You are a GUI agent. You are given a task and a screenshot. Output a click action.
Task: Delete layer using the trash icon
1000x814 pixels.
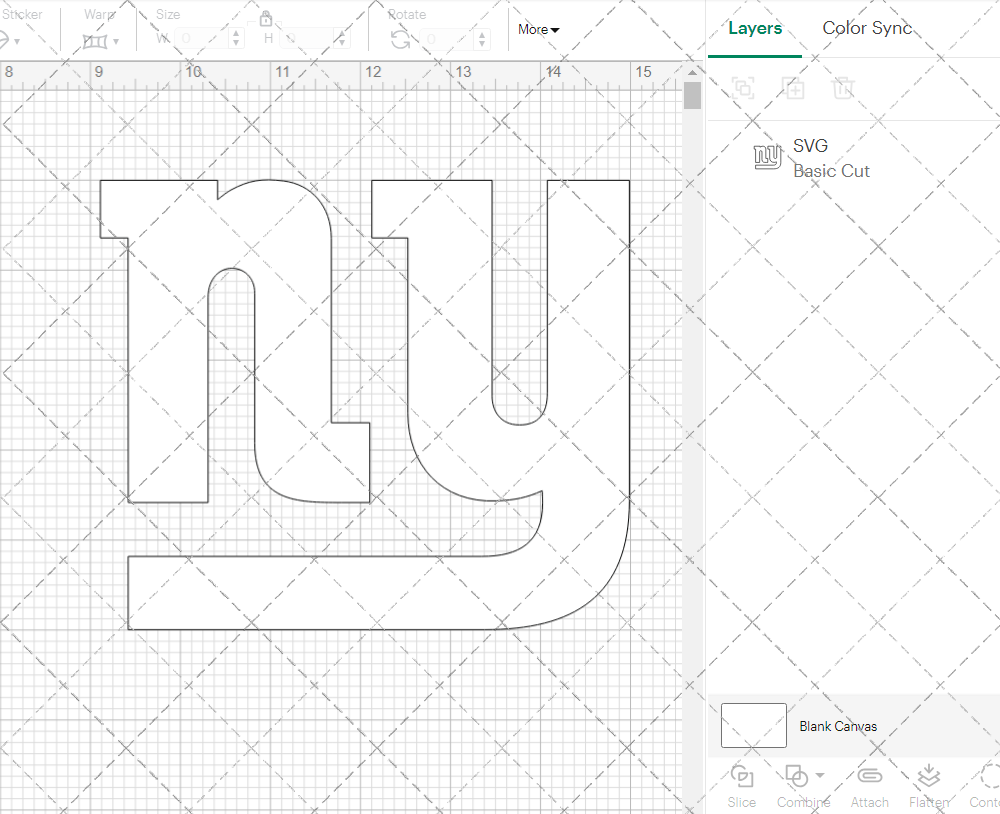coord(844,88)
